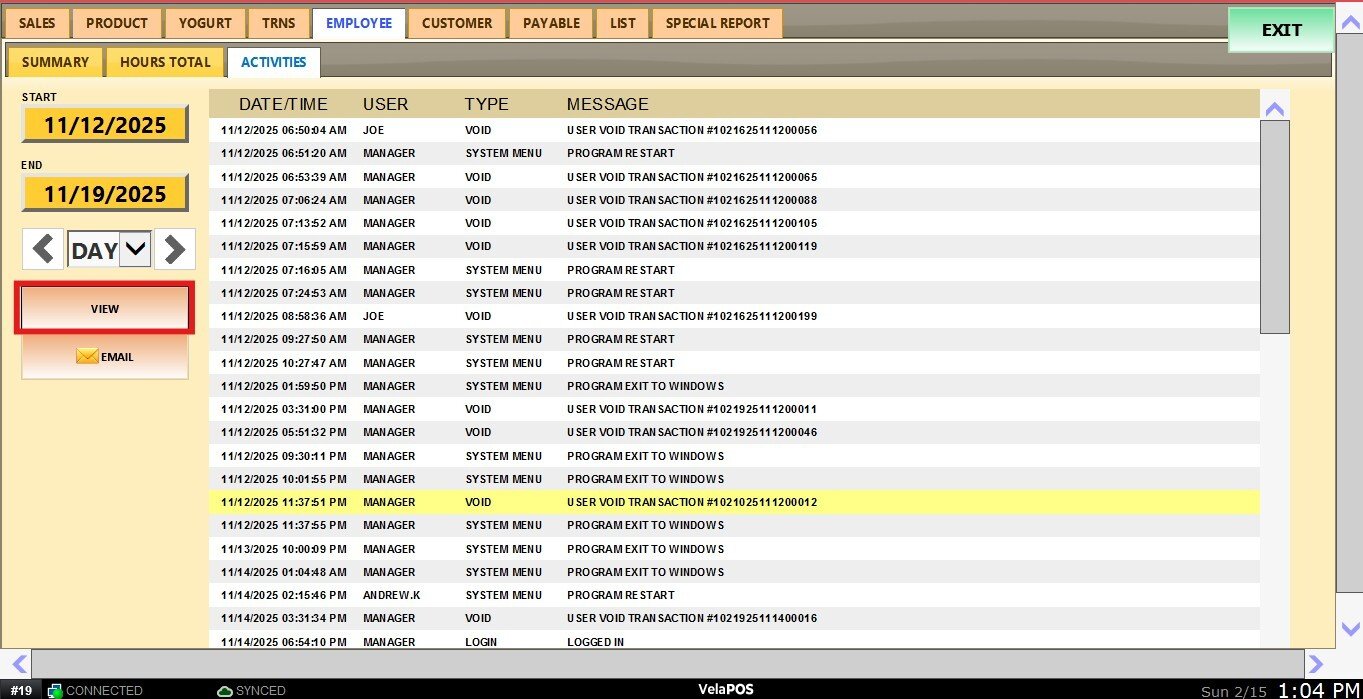
Task: Click the previous day left arrow
Action: point(42,250)
